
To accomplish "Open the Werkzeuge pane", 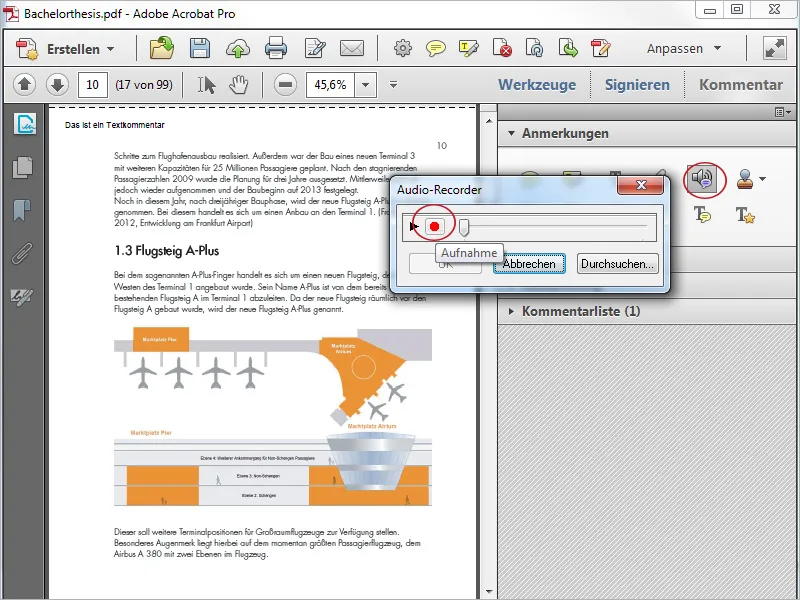I will click(x=537, y=85).
